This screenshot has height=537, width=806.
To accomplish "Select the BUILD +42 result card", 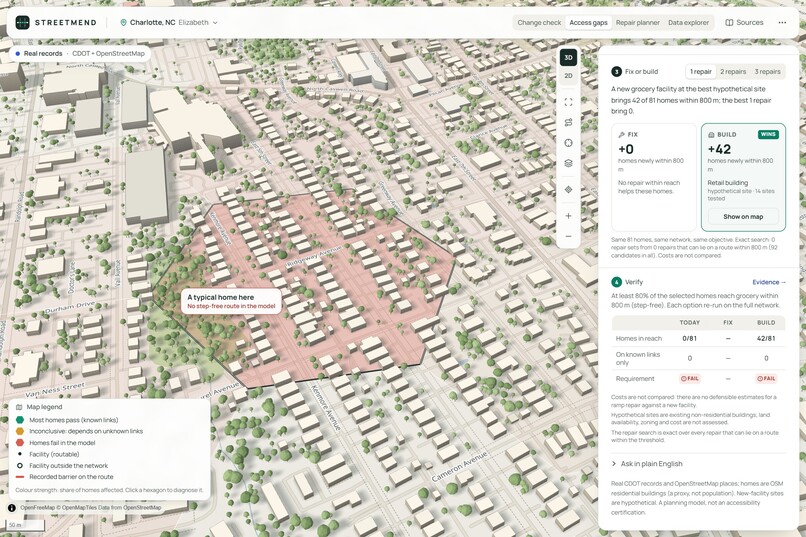I will click(743, 177).
